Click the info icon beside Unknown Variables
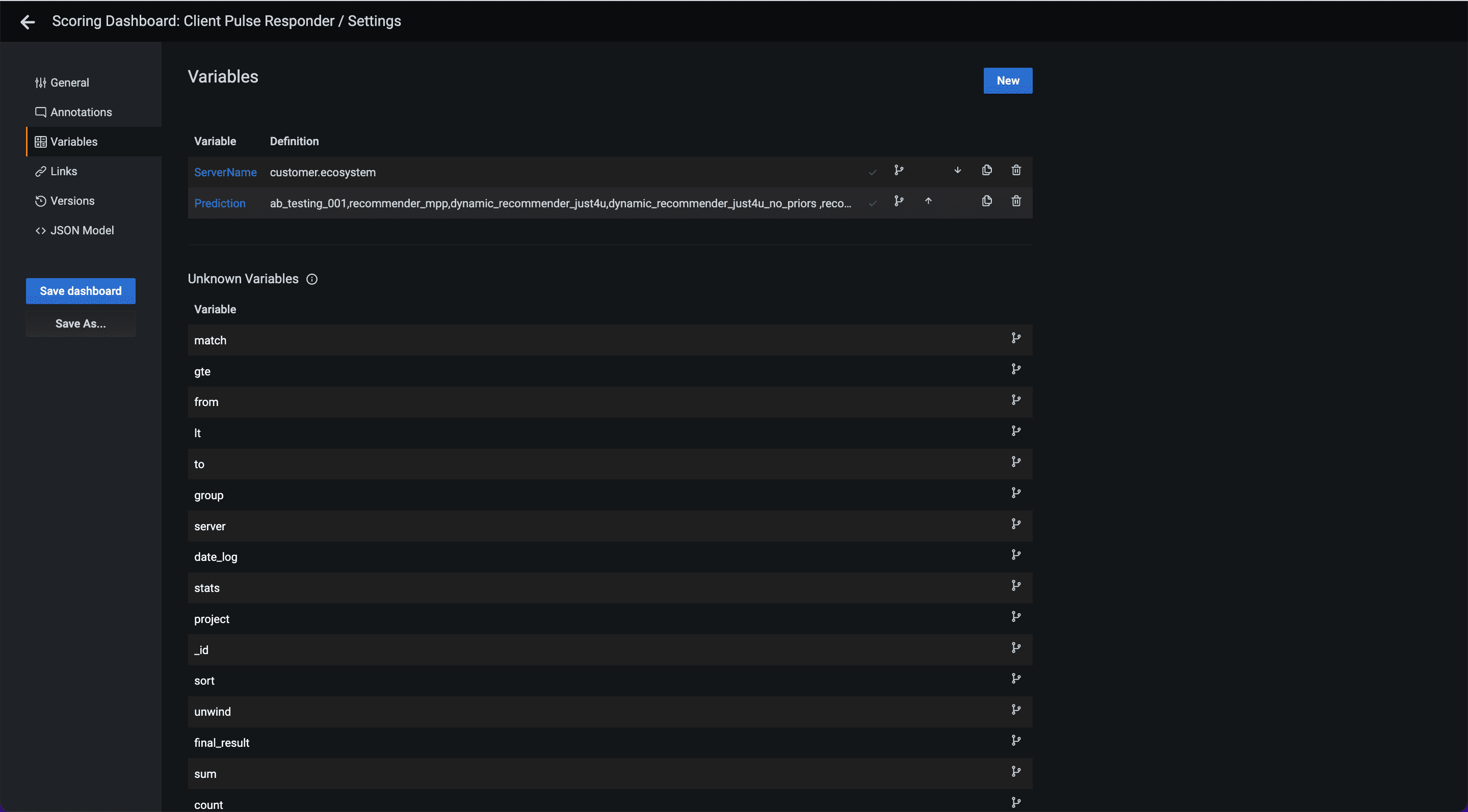The width and height of the screenshot is (1468, 812). [x=312, y=279]
